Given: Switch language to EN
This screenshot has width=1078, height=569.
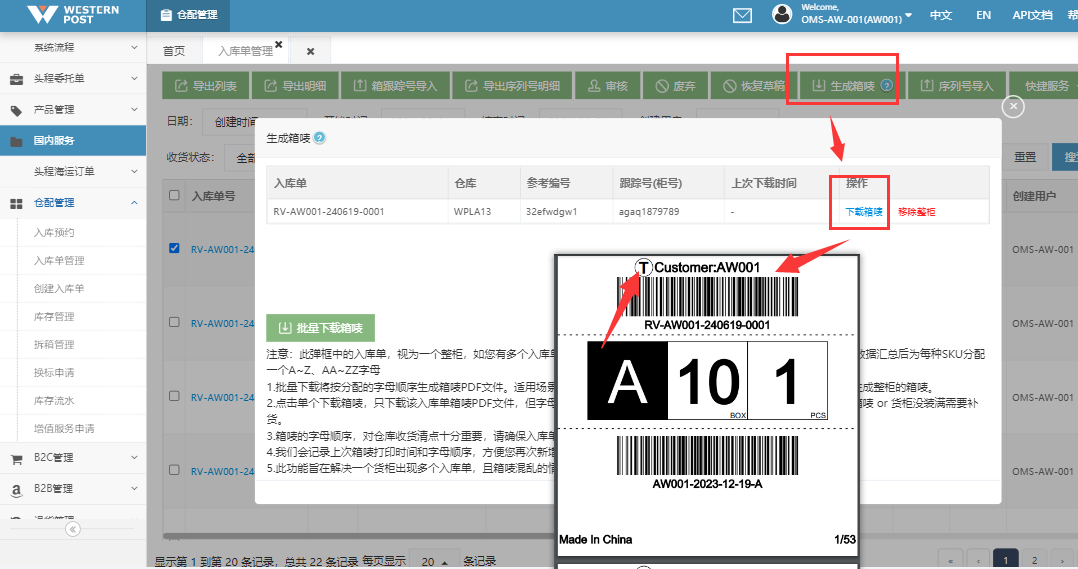Looking at the screenshot, I should [983, 15].
